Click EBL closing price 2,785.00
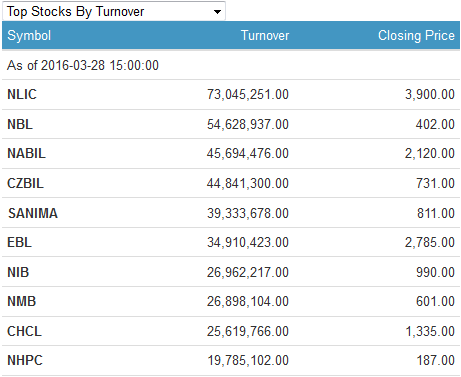461x377 pixels. point(430,242)
